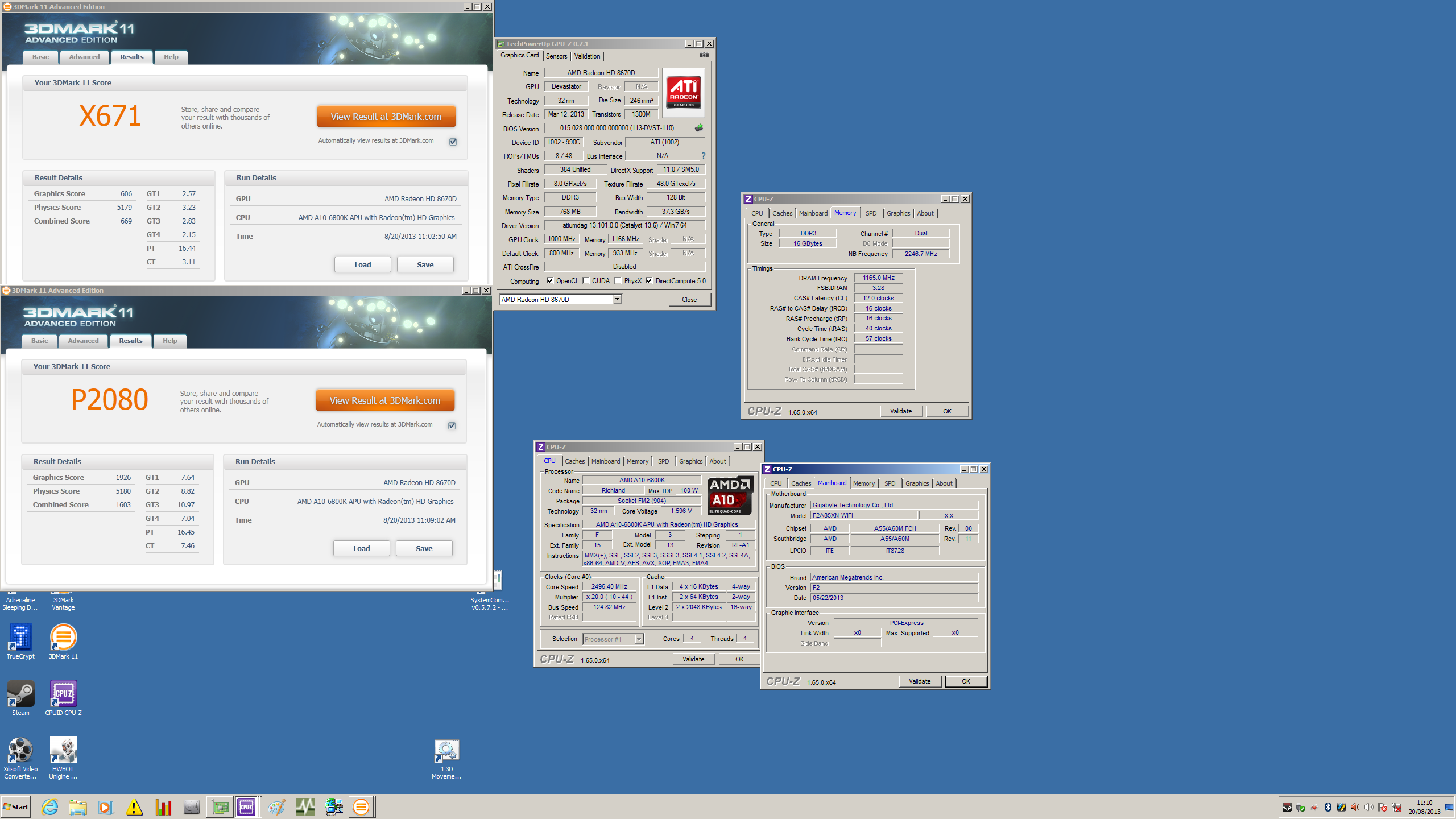Toggle auto-view results checkbox beside P2080 score
Viewport: 1456px width, 819px height.
click(x=452, y=425)
